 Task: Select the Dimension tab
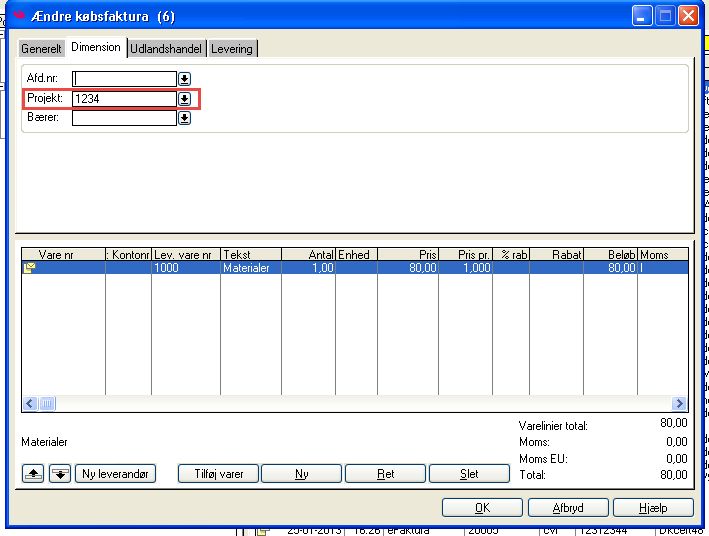click(96, 47)
